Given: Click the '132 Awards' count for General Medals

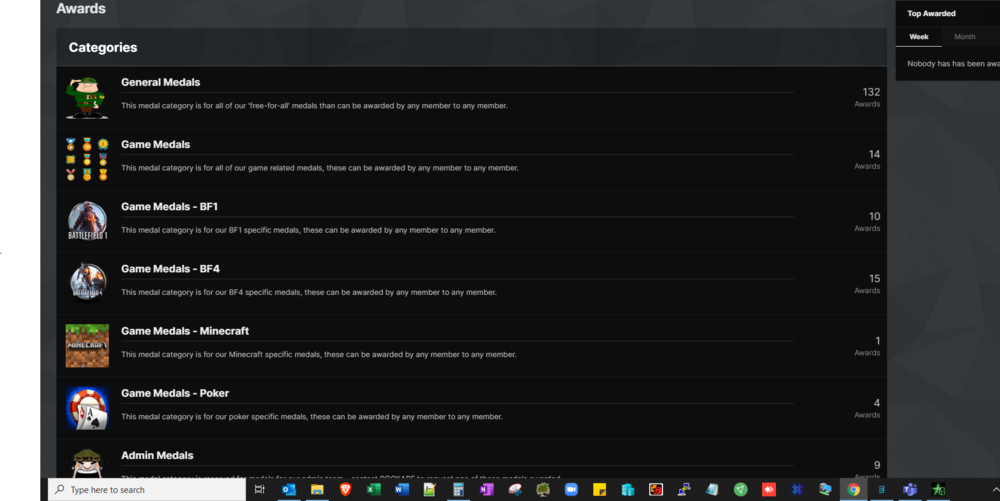Looking at the screenshot, I should click(x=867, y=97).
